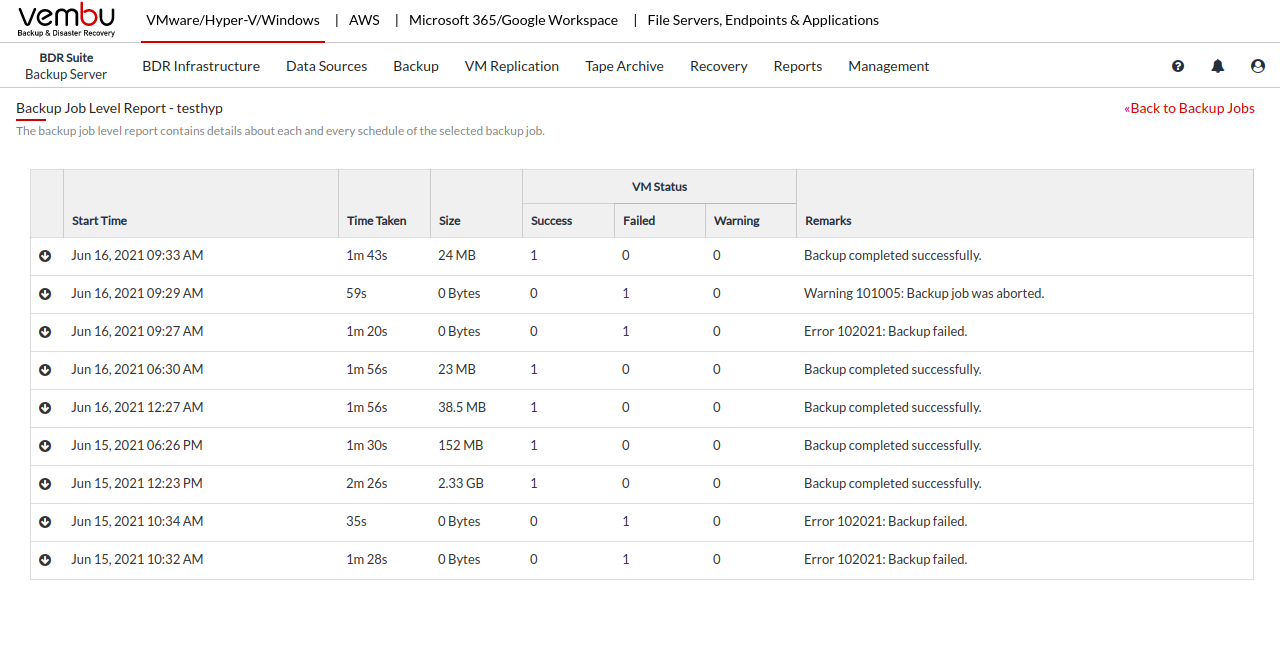
Task: Expand the Jun 16, 2021 09:27 AM schedule
Action: point(45,332)
